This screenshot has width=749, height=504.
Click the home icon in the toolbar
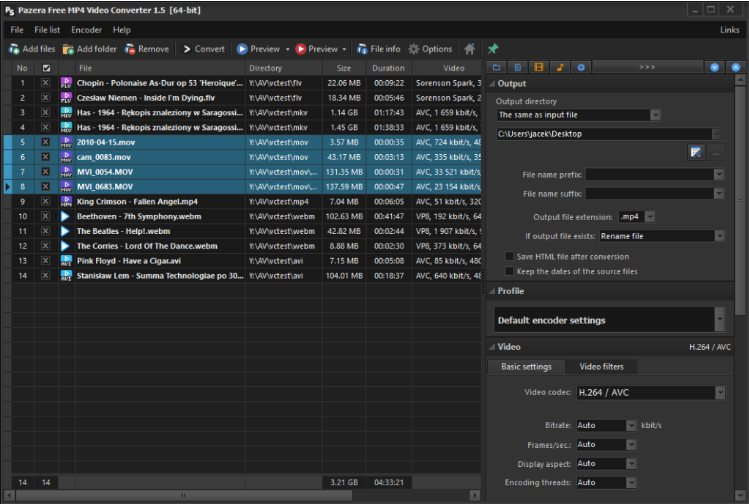(470, 49)
